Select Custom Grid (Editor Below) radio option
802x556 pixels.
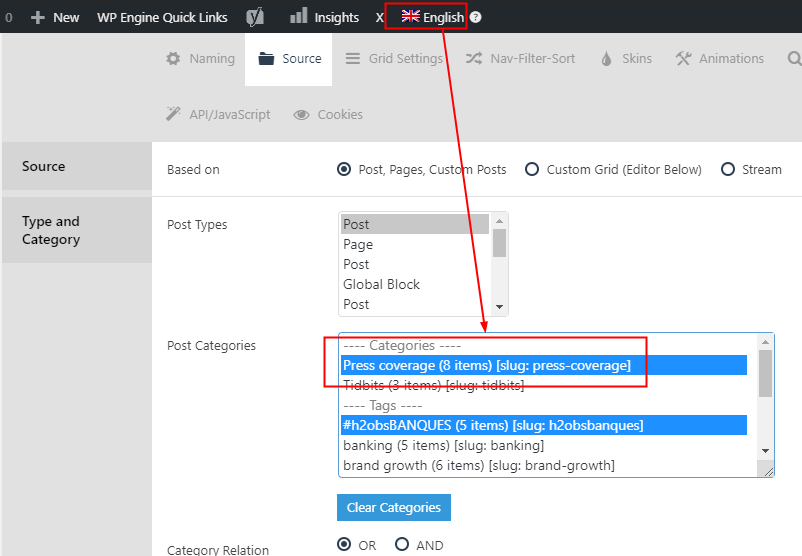click(x=532, y=169)
